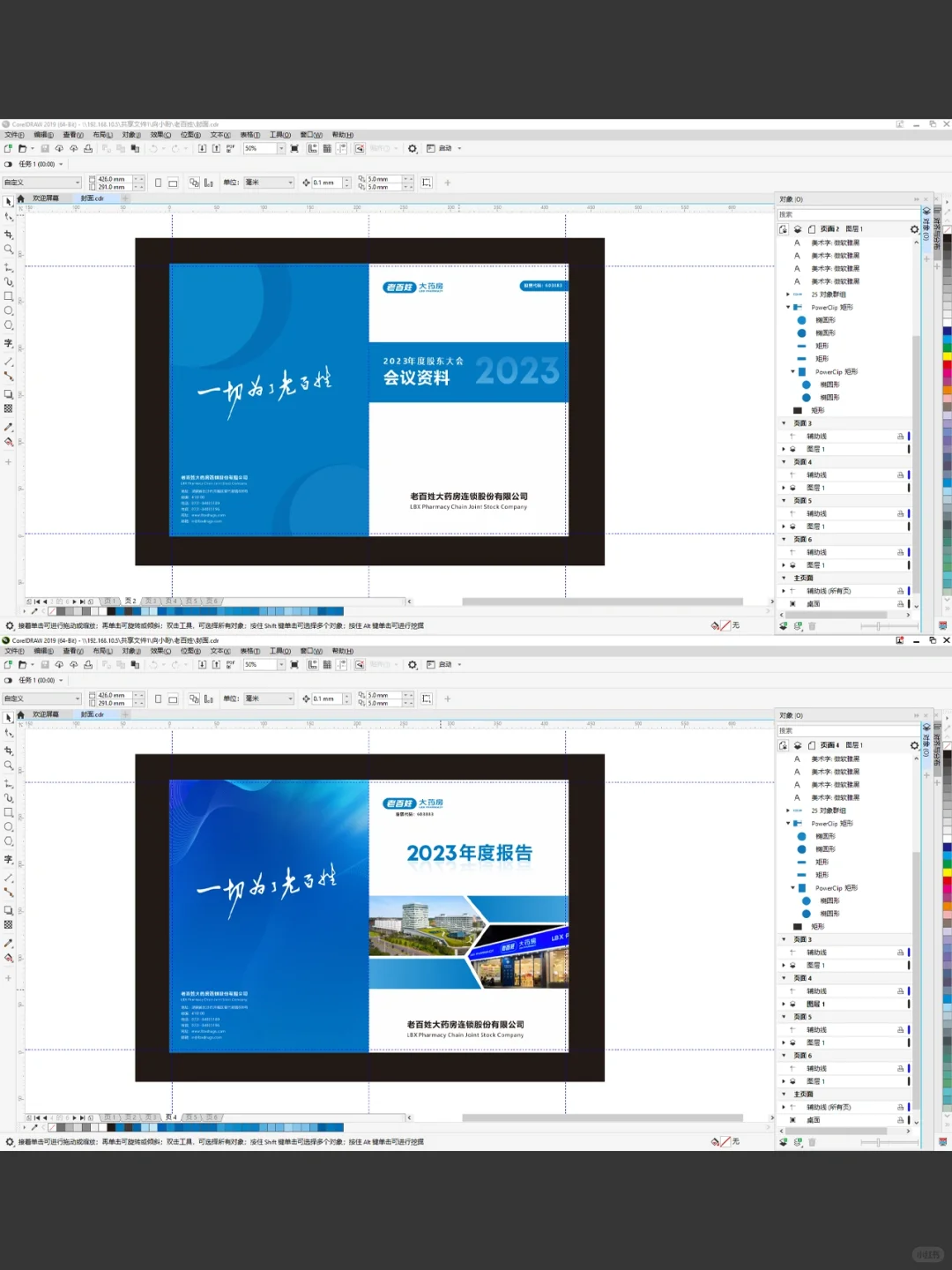Click Export icon in 页面 4 window toolbar
Image resolution: width=952 pixels, height=1270 pixels.
tap(216, 664)
